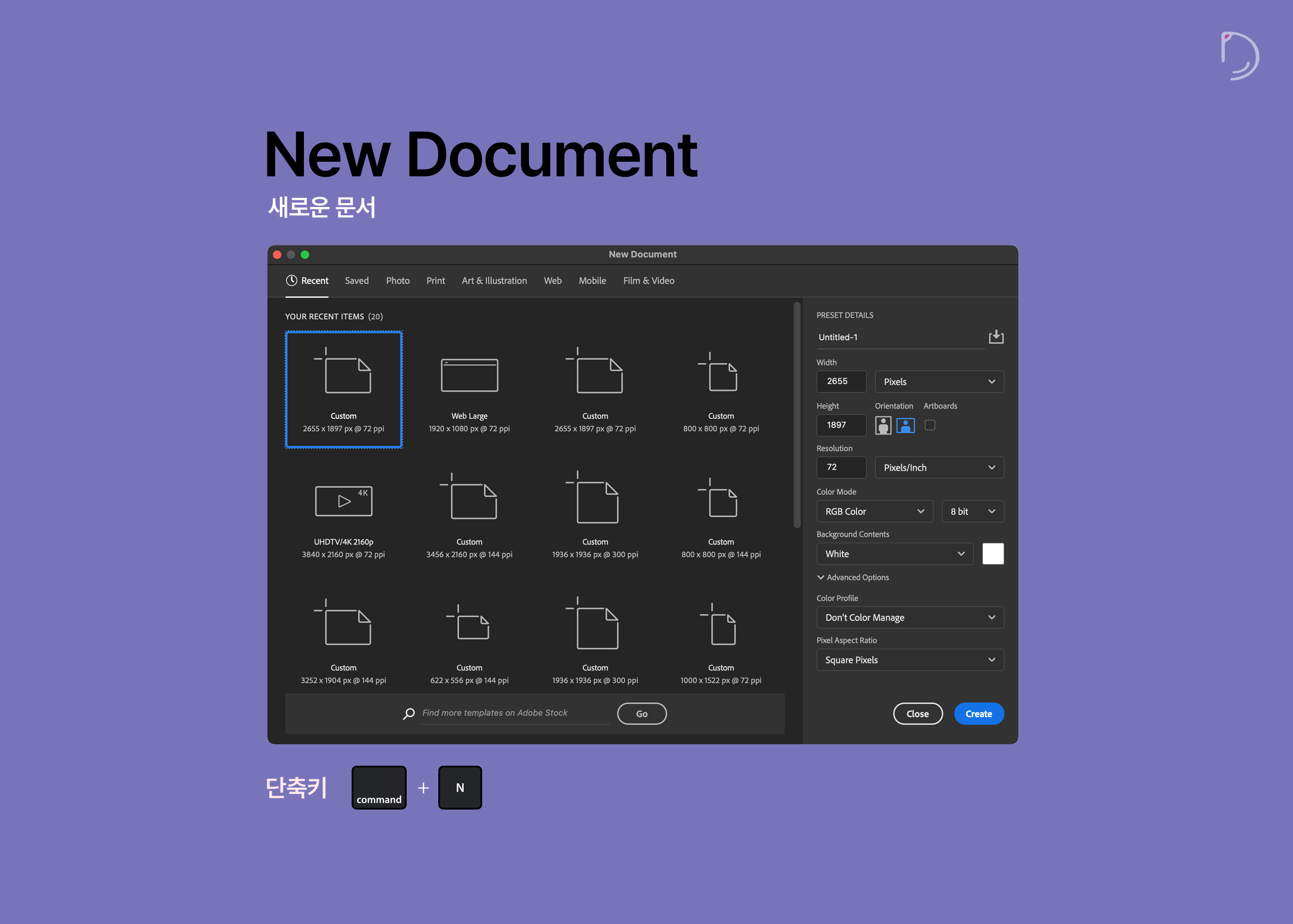Screen dimensions: 1293x924
Task: Click the search magnifier icon
Action: click(x=409, y=714)
